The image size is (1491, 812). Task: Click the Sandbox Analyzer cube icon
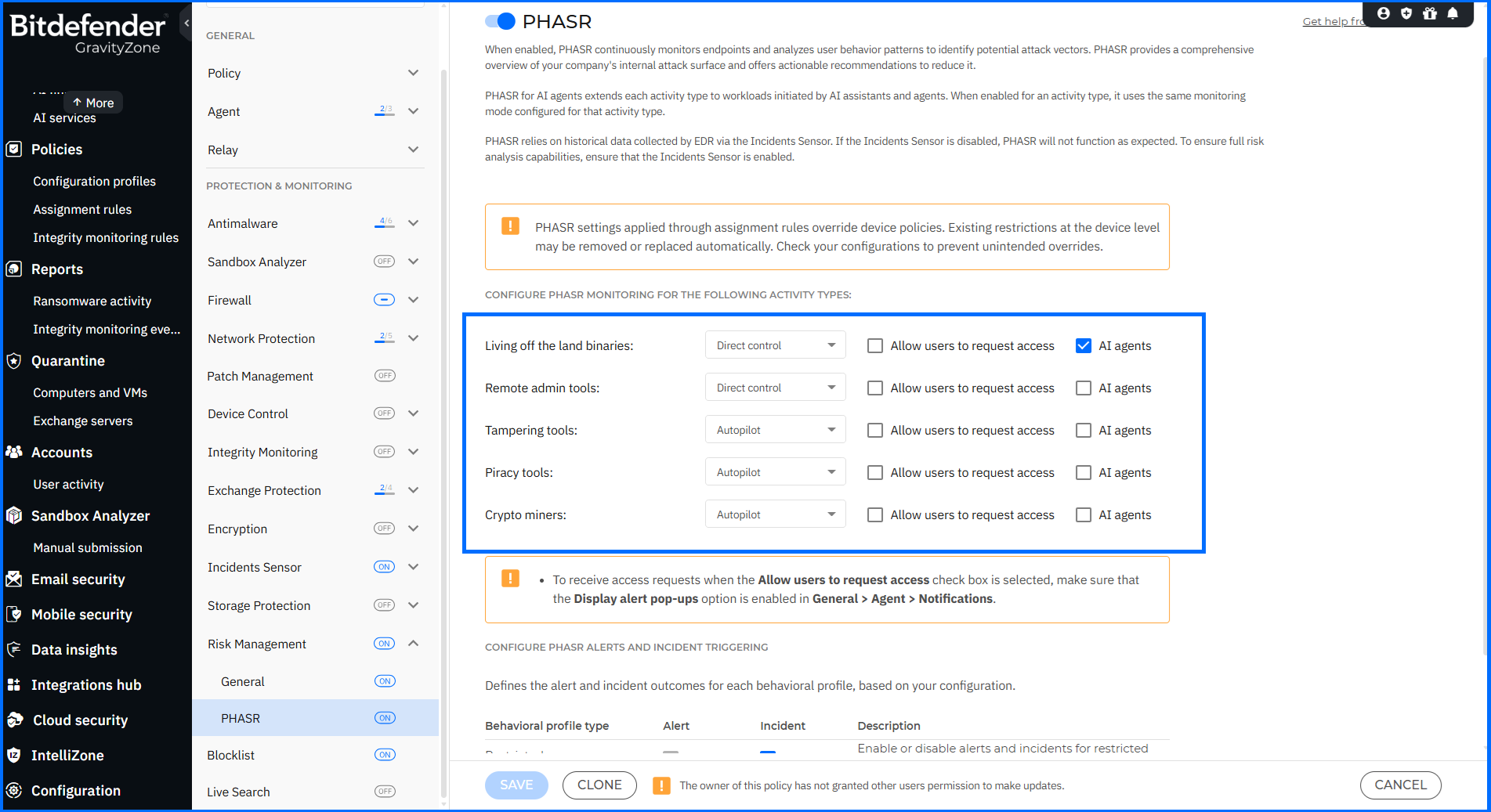pos(14,515)
